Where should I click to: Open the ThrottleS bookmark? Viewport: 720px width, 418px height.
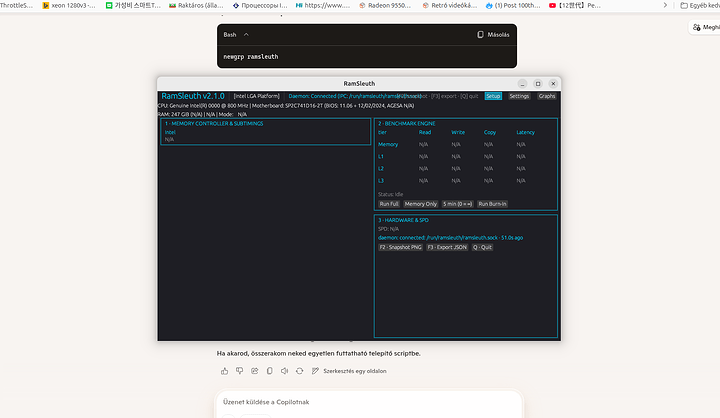pos(17,6)
